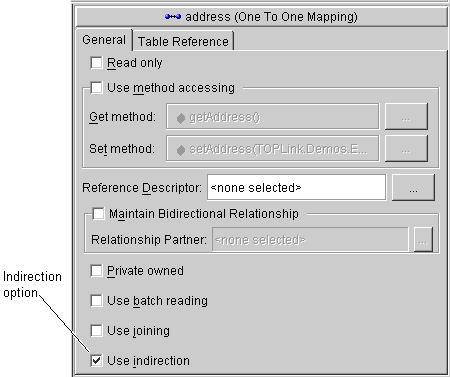Uncheck the Use indirection checkbox
The image size is (450, 377).
(96, 361)
